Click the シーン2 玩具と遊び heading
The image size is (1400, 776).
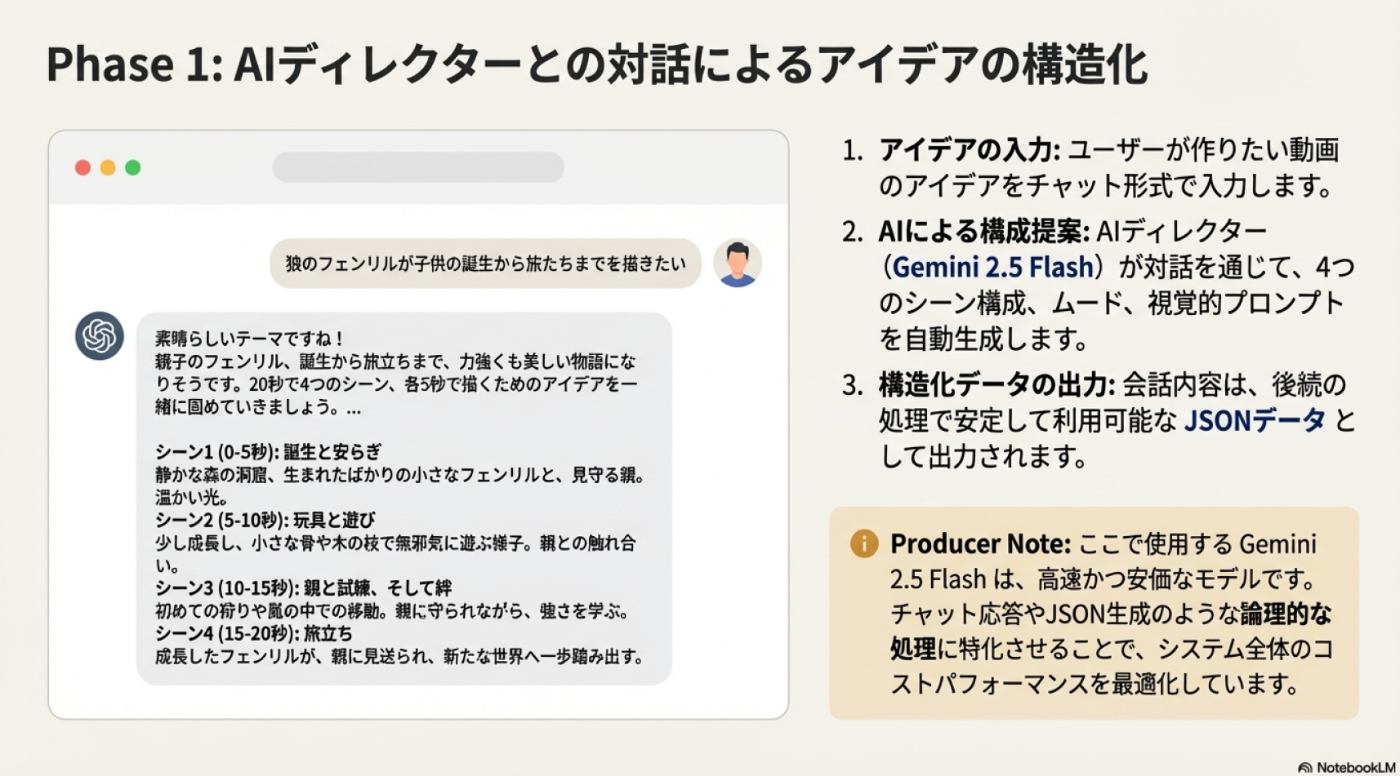click(265, 520)
